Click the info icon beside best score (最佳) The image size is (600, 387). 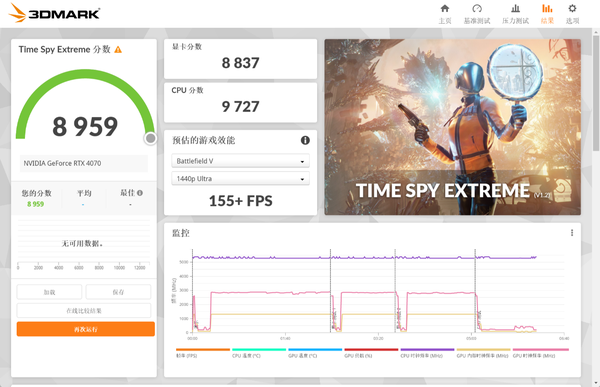140,193
